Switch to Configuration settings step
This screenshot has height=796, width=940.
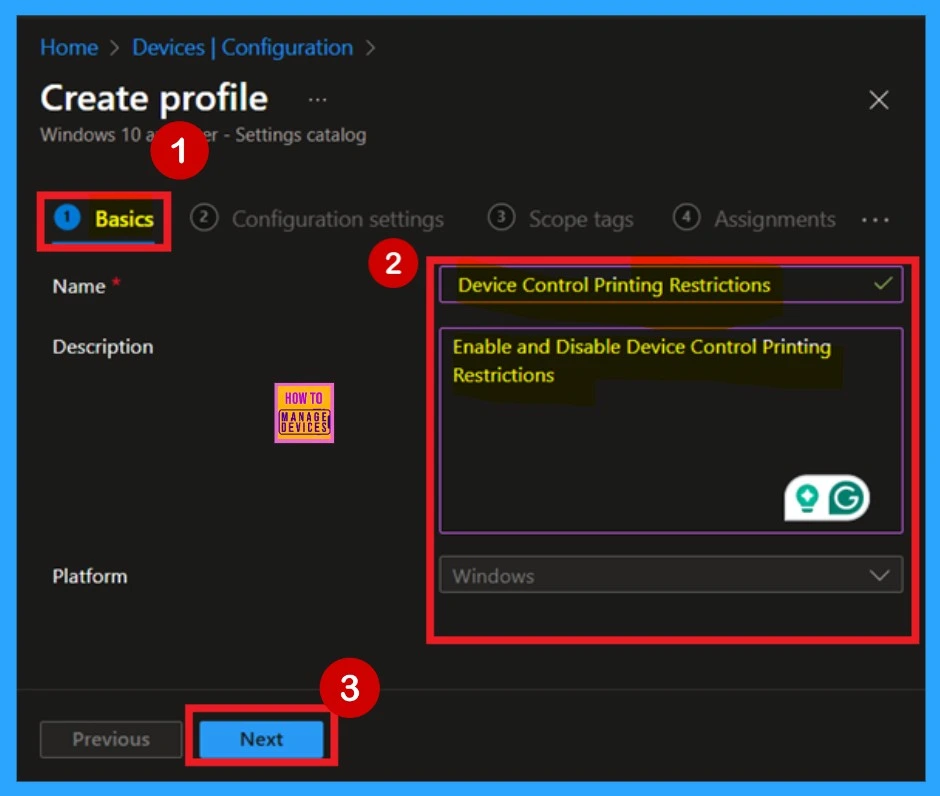pyautogui.click(x=317, y=219)
